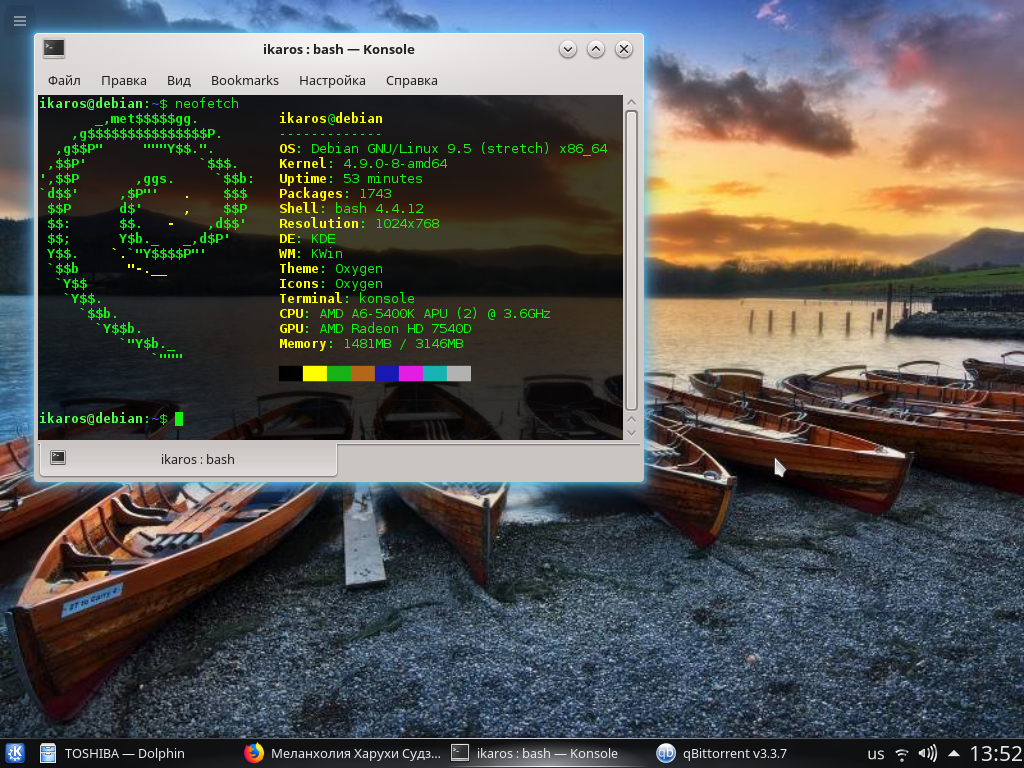Open the KDE application launcher
Image resolution: width=1024 pixels, height=768 pixels.
coord(15,753)
